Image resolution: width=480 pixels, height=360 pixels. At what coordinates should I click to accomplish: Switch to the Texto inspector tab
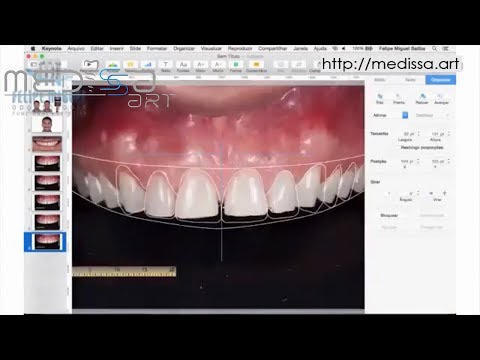[x=410, y=80]
